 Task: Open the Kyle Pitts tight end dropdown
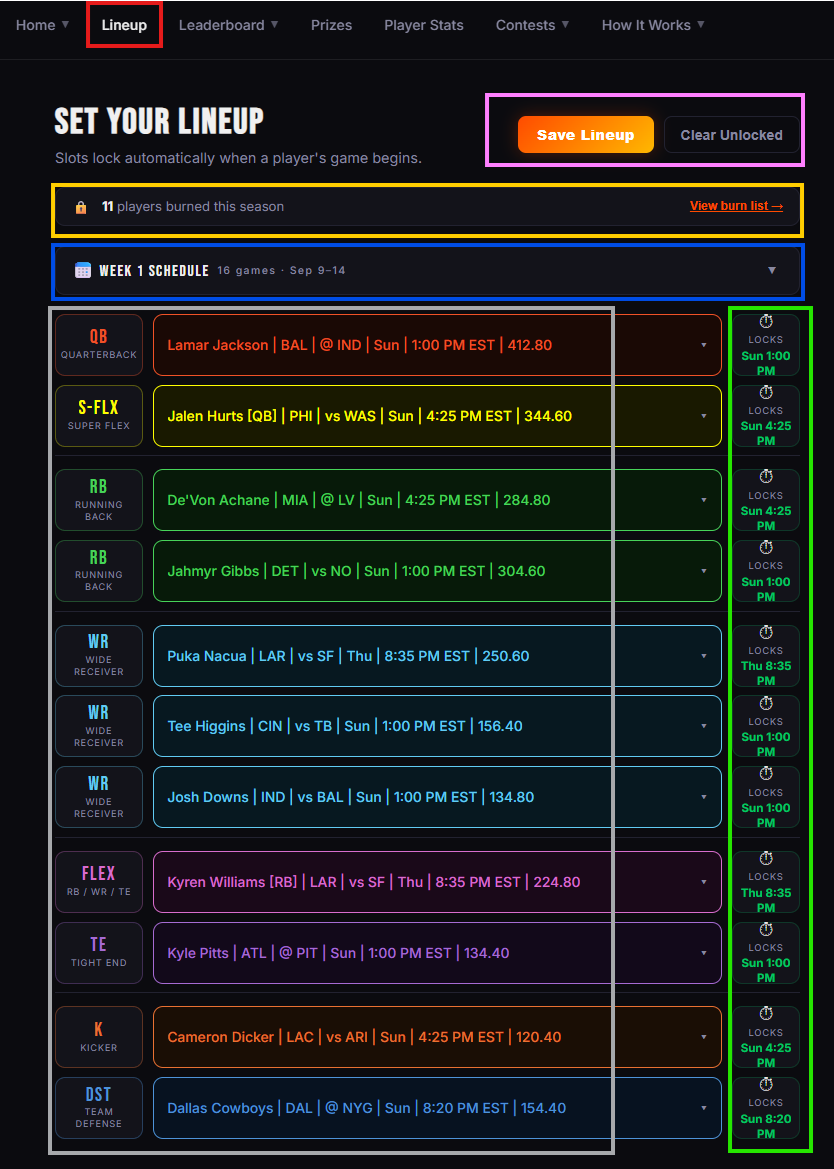[437, 953]
